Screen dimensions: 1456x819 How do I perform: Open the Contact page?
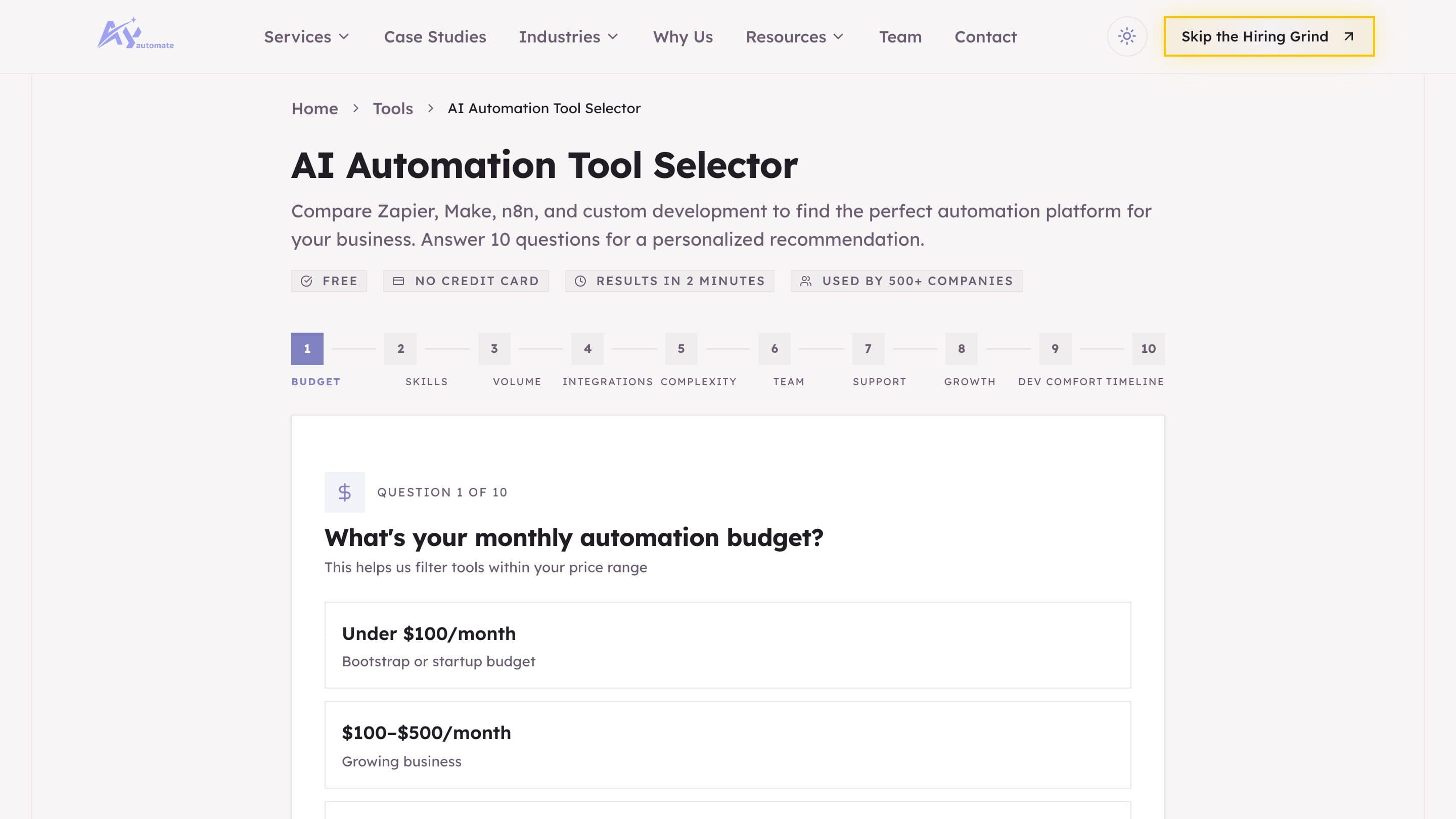pos(985,37)
